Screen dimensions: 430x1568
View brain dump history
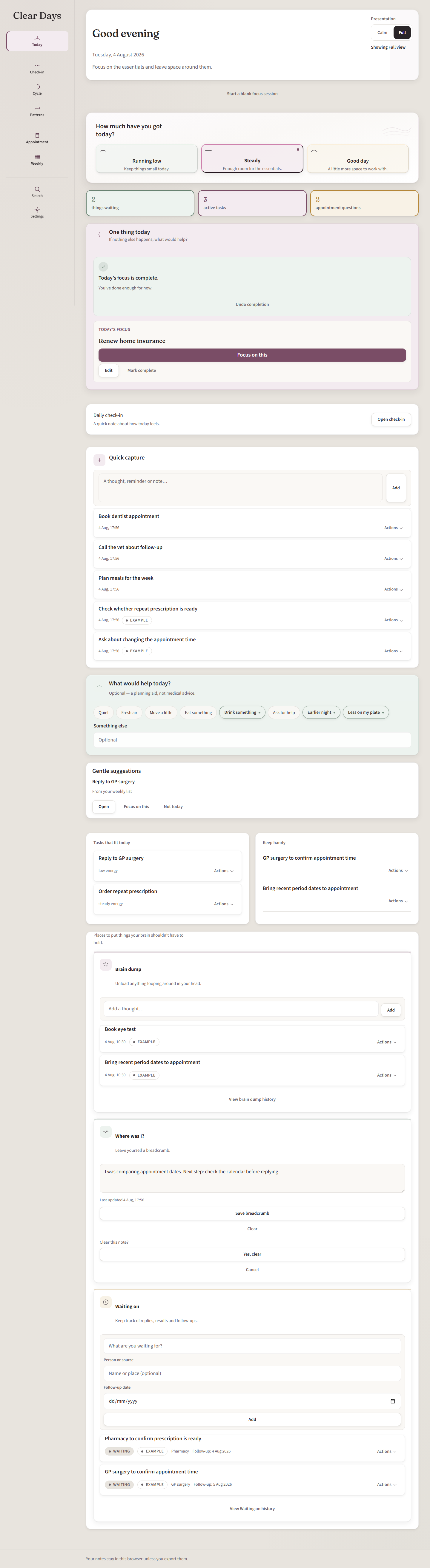252,1099
